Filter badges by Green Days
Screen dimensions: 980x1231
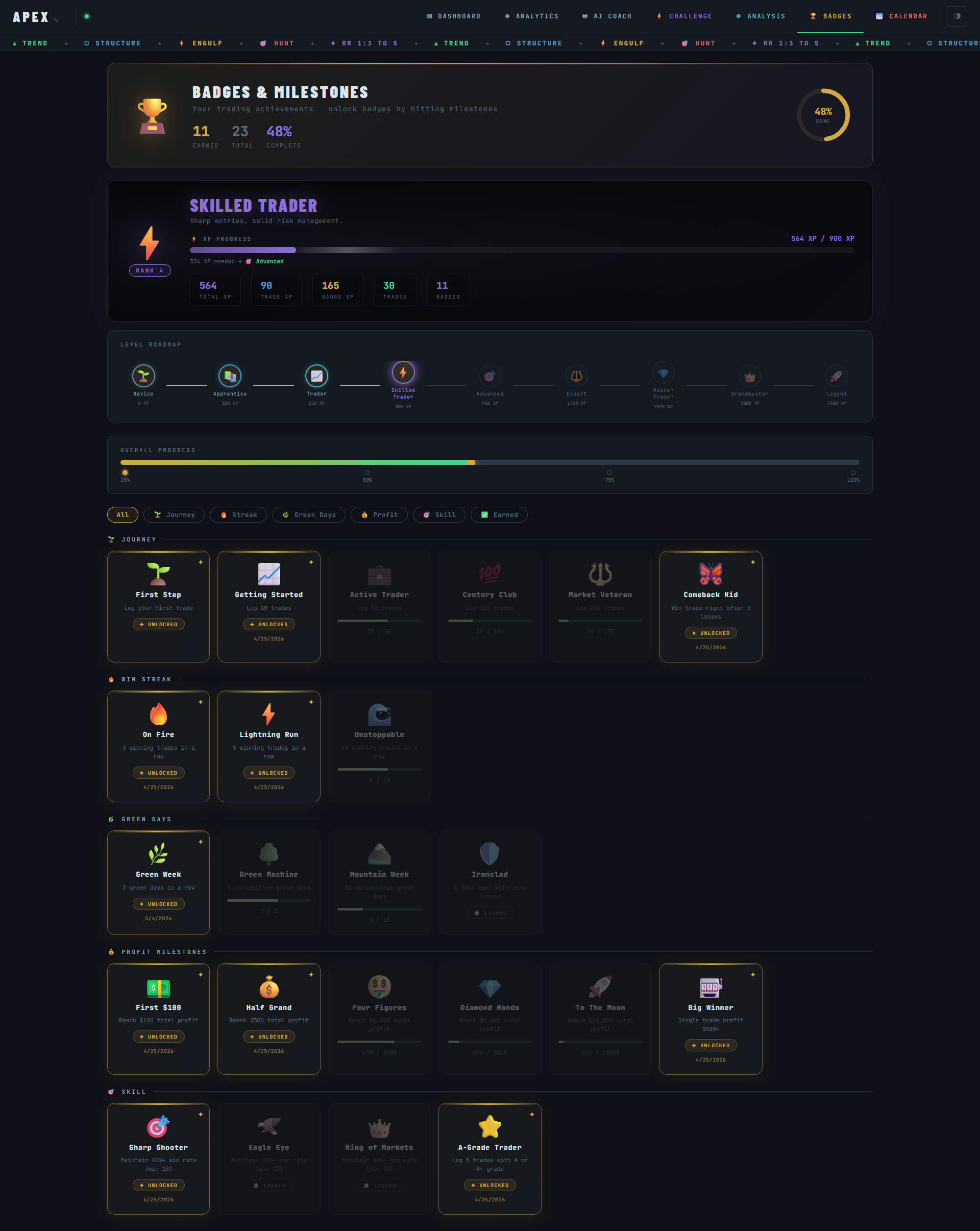click(308, 514)
